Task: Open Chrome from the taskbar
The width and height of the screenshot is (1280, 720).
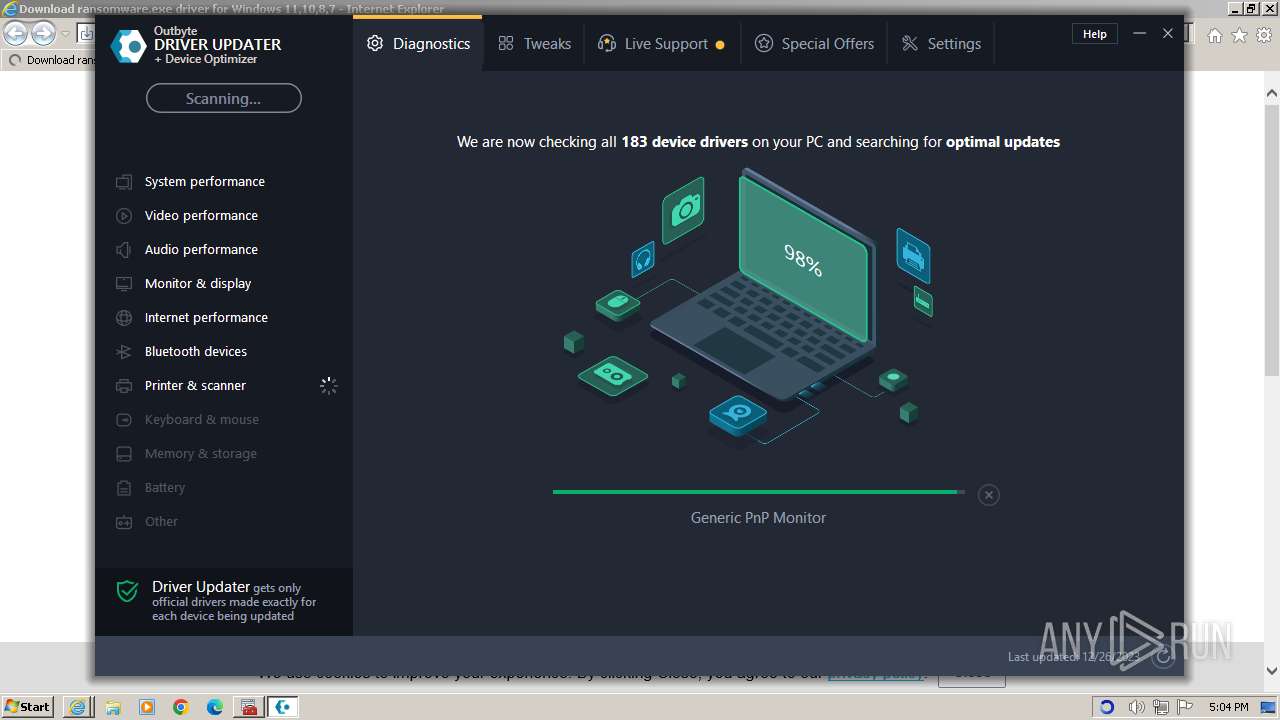Action: 180,707
